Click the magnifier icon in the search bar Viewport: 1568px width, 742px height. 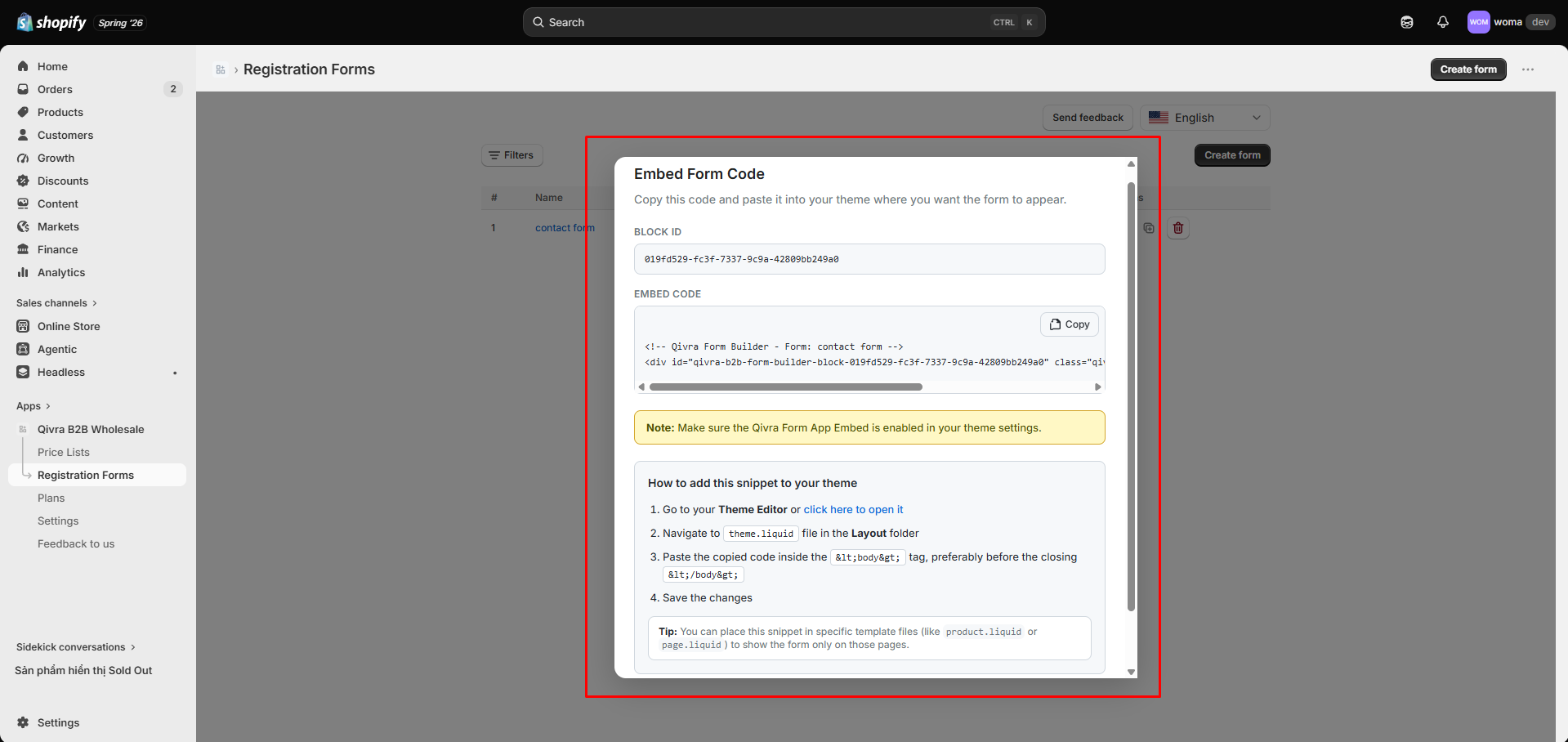click(538, 22)
